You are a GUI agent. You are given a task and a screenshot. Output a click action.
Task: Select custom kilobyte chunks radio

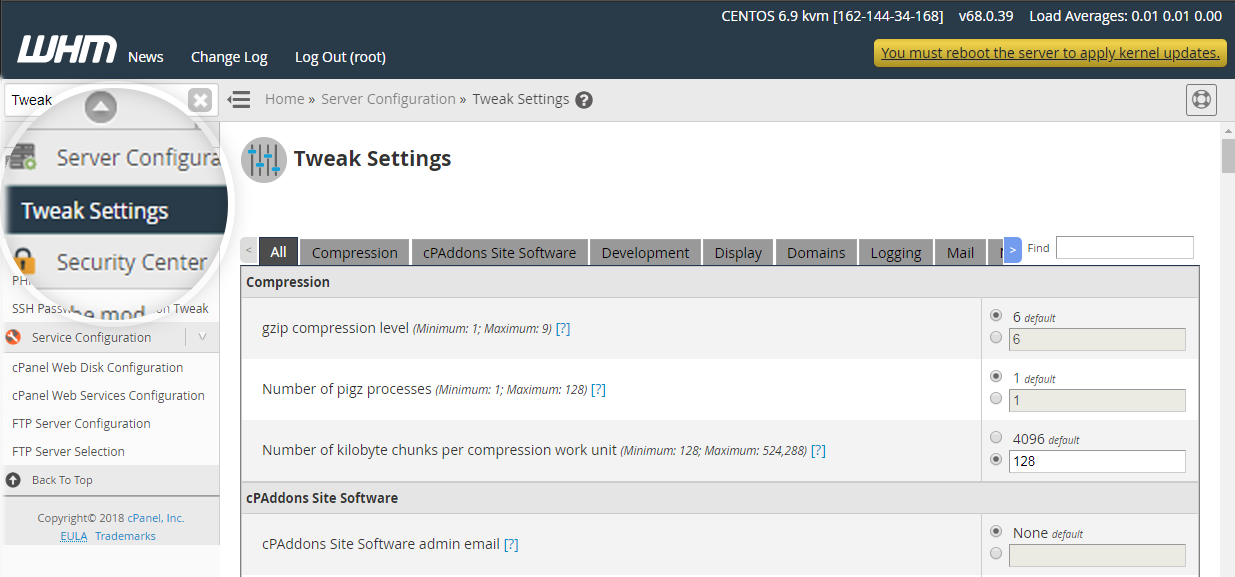(996, 460)
